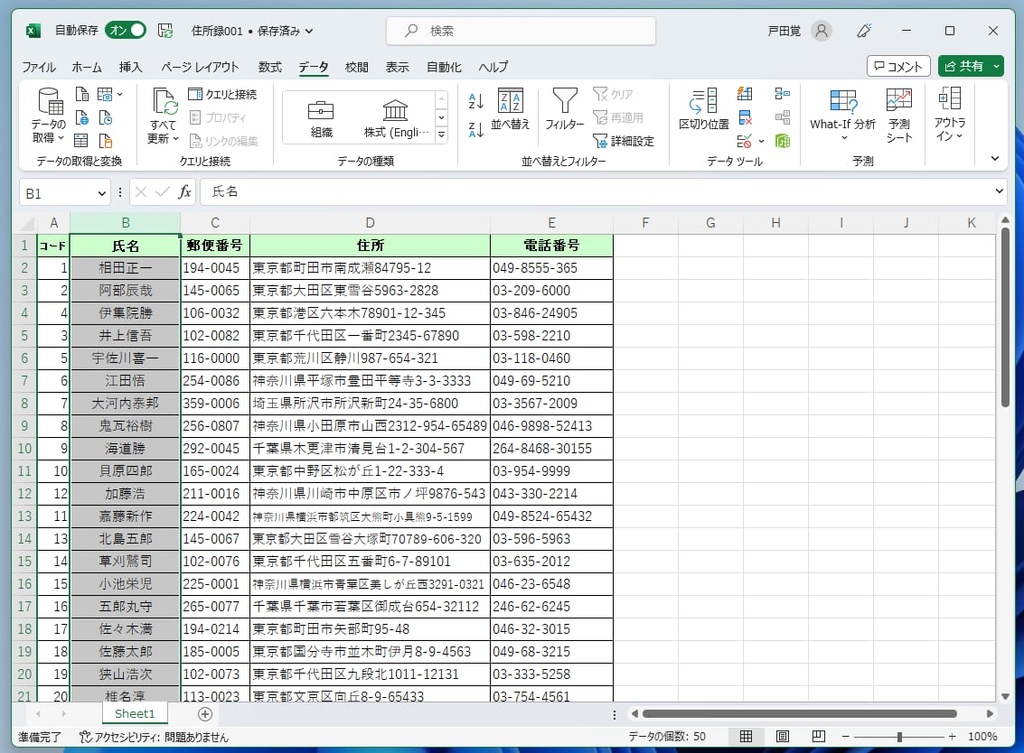Click the Stocks (株式) data type

tap(395, 118)
